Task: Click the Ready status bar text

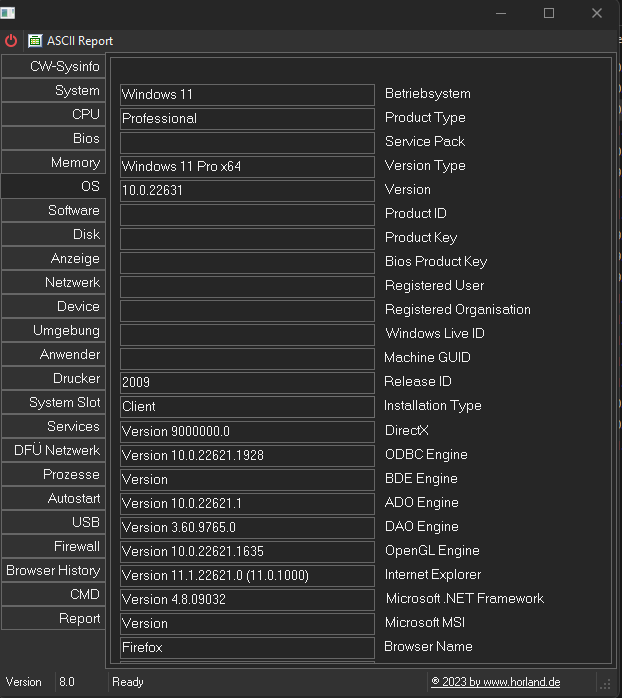Action: pyautogui.click(x=128, y=682)
